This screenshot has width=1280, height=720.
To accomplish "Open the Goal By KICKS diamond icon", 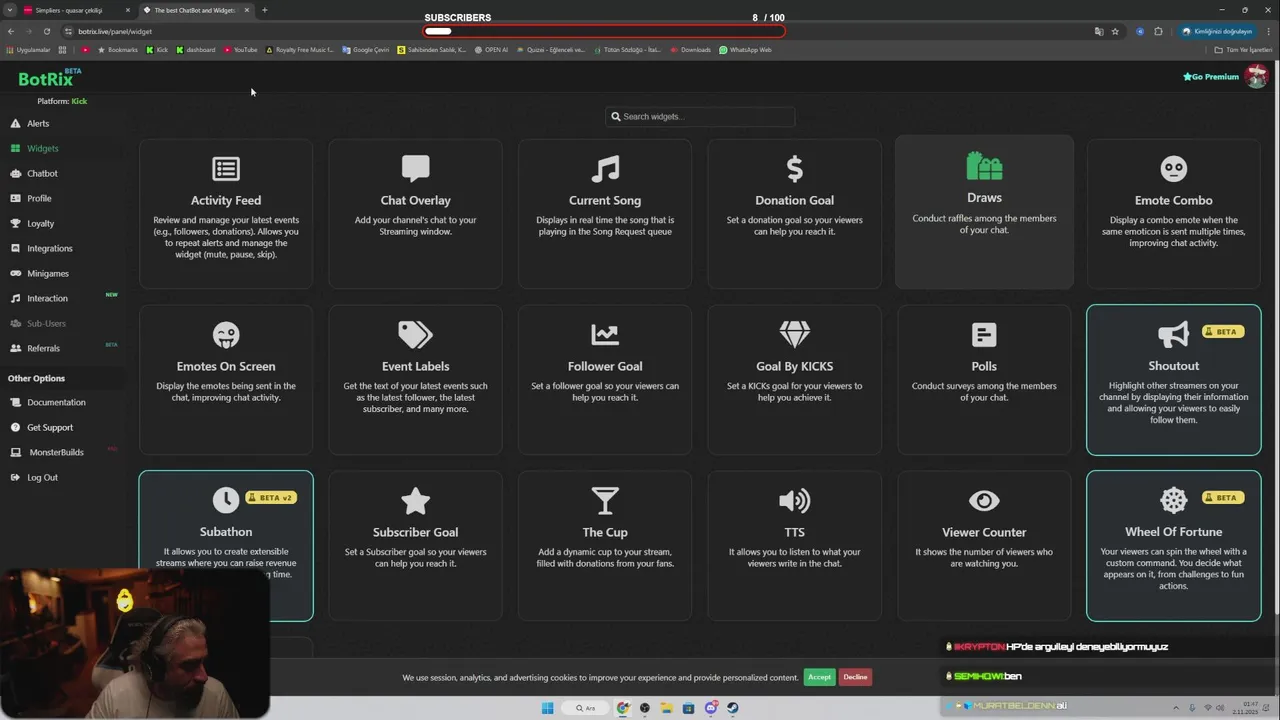I will 794,335.
